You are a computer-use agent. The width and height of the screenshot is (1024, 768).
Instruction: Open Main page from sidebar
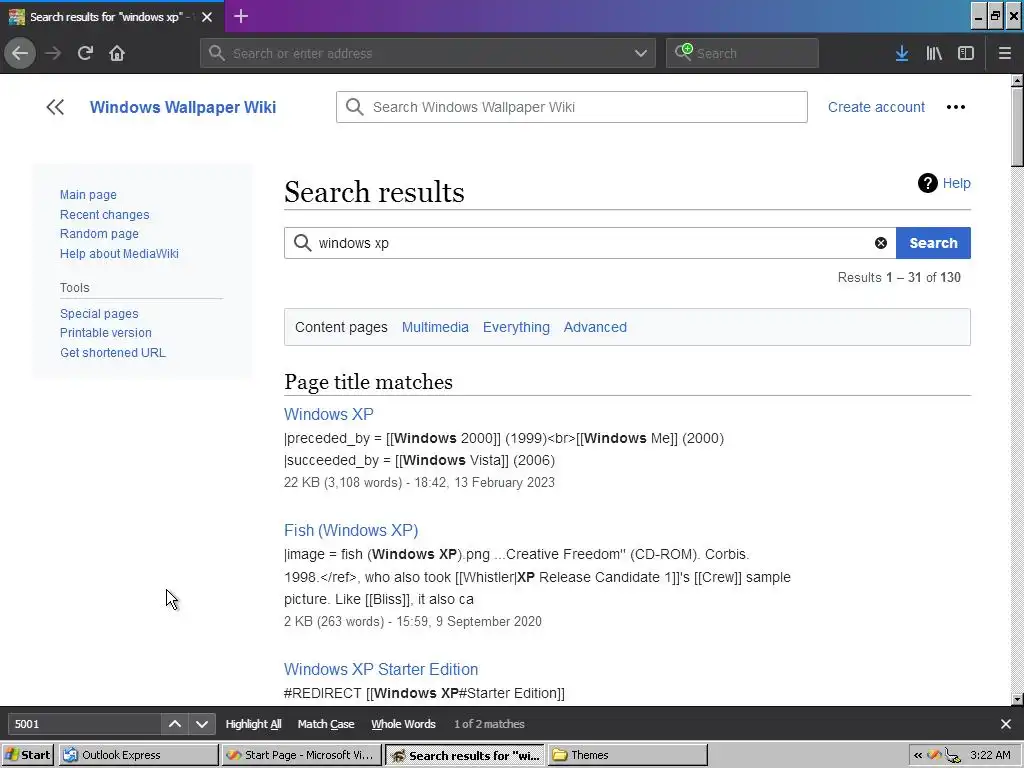point(88,195)
